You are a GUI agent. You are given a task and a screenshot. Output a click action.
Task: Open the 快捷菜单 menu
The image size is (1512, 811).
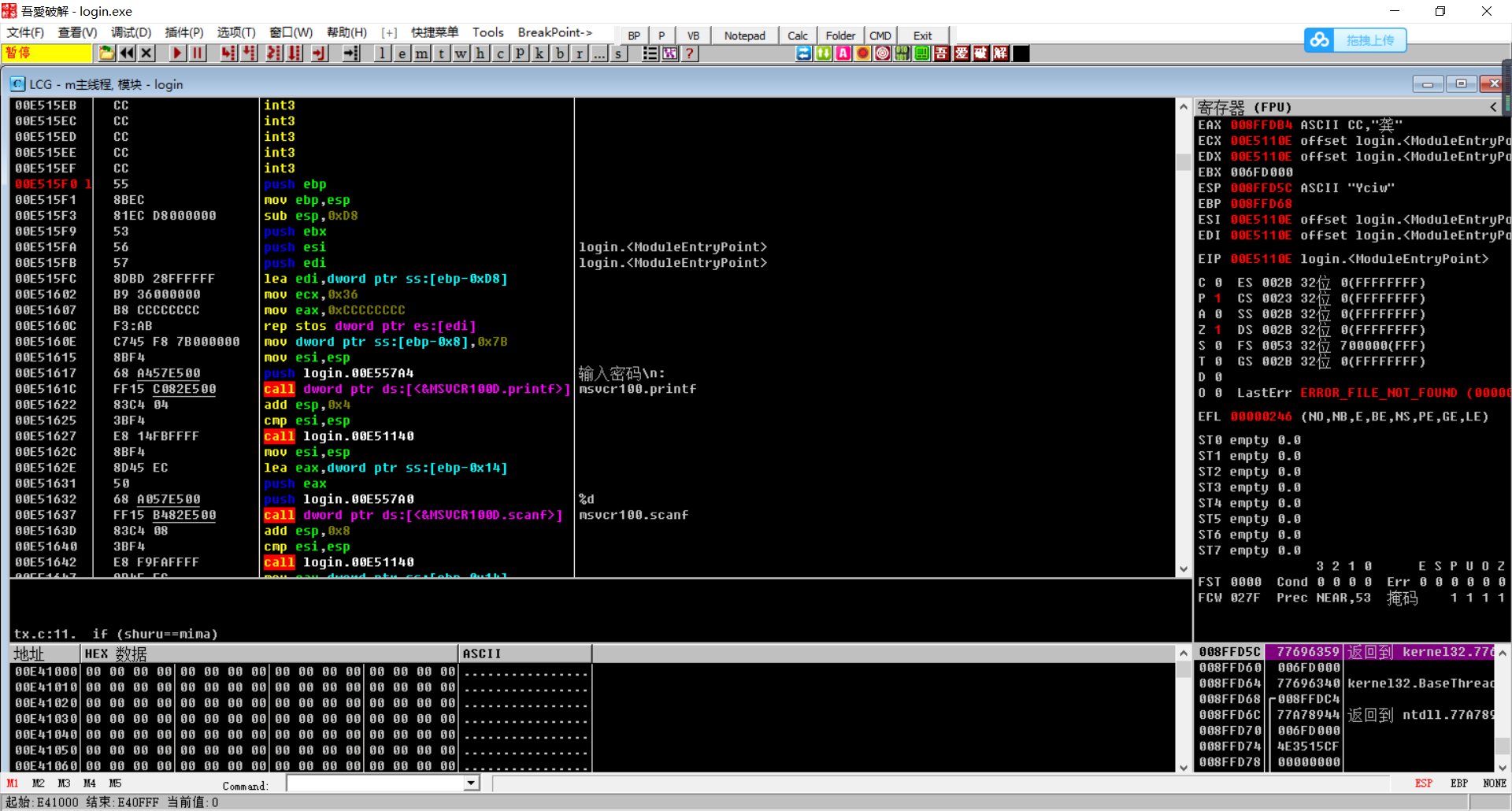[435, 32]
